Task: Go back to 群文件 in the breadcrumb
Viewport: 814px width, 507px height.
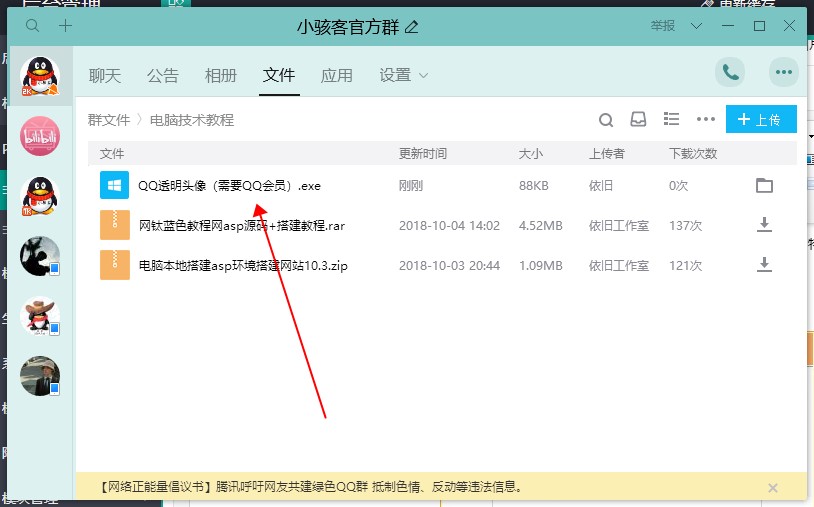Action: [x=108, y=120]
